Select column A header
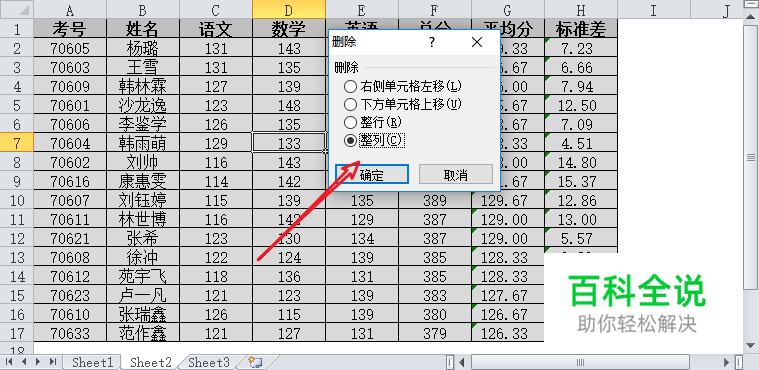The height and width of the screenshot is (370, 759). pos(70,10)
